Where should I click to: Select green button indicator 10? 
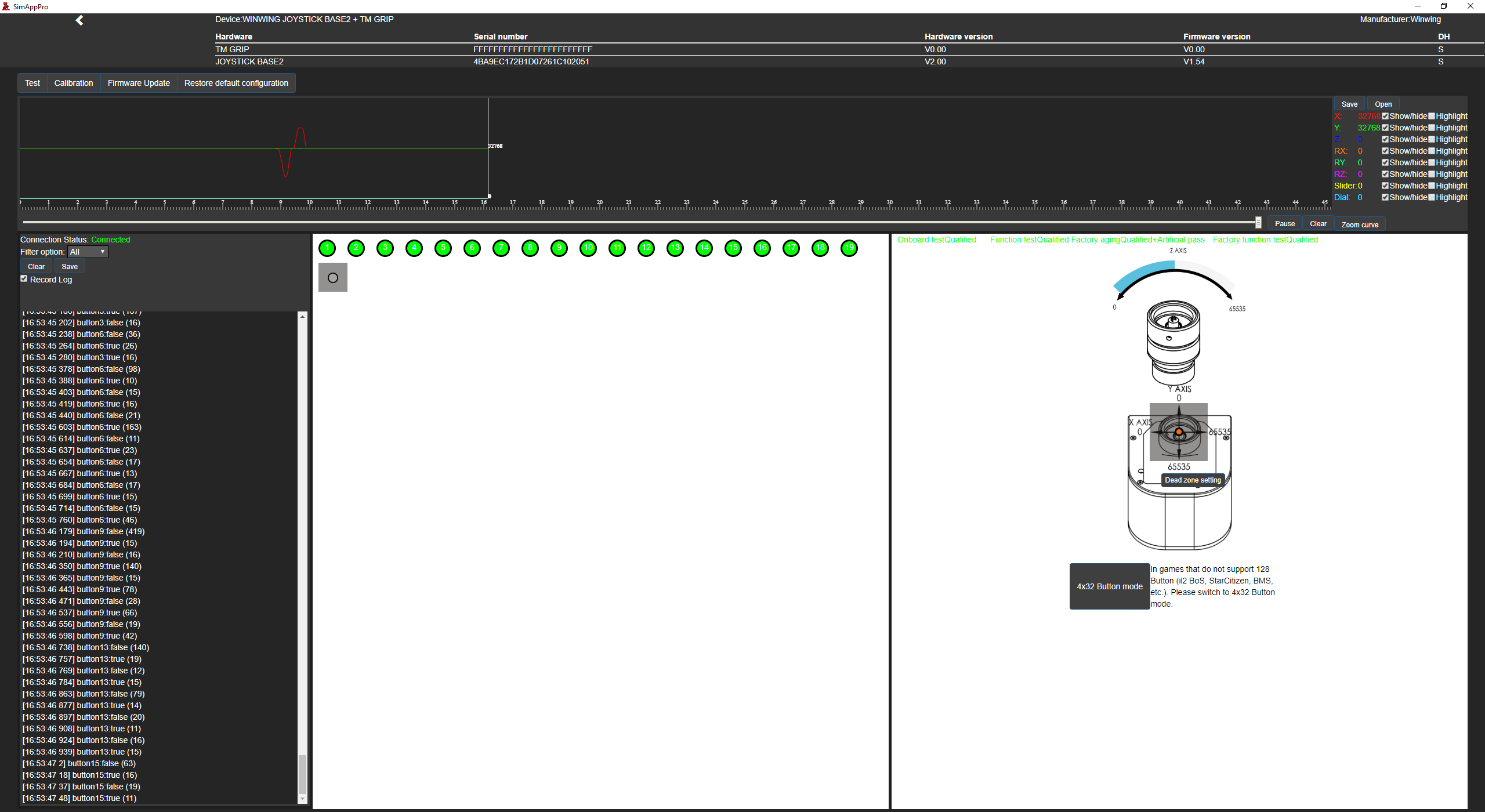pyautogui.click(x=588, y=248)
